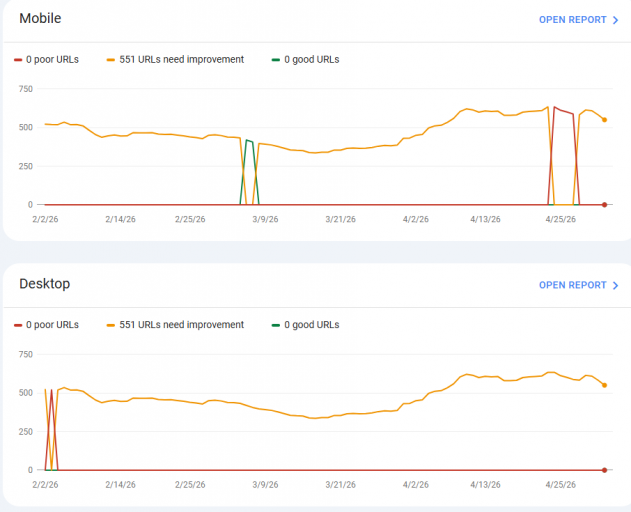Click 4/2/26 date label on Mobile chart
This screenshot has width=631, height=512.
416,219
